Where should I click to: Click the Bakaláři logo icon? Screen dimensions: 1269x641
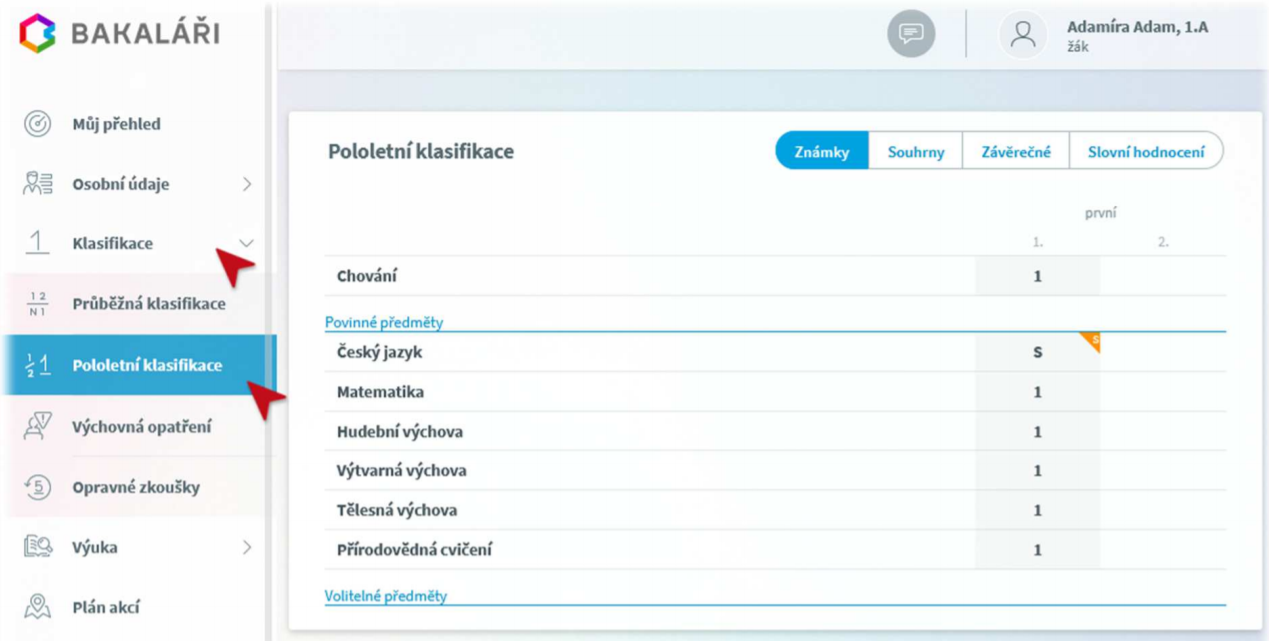38,33
